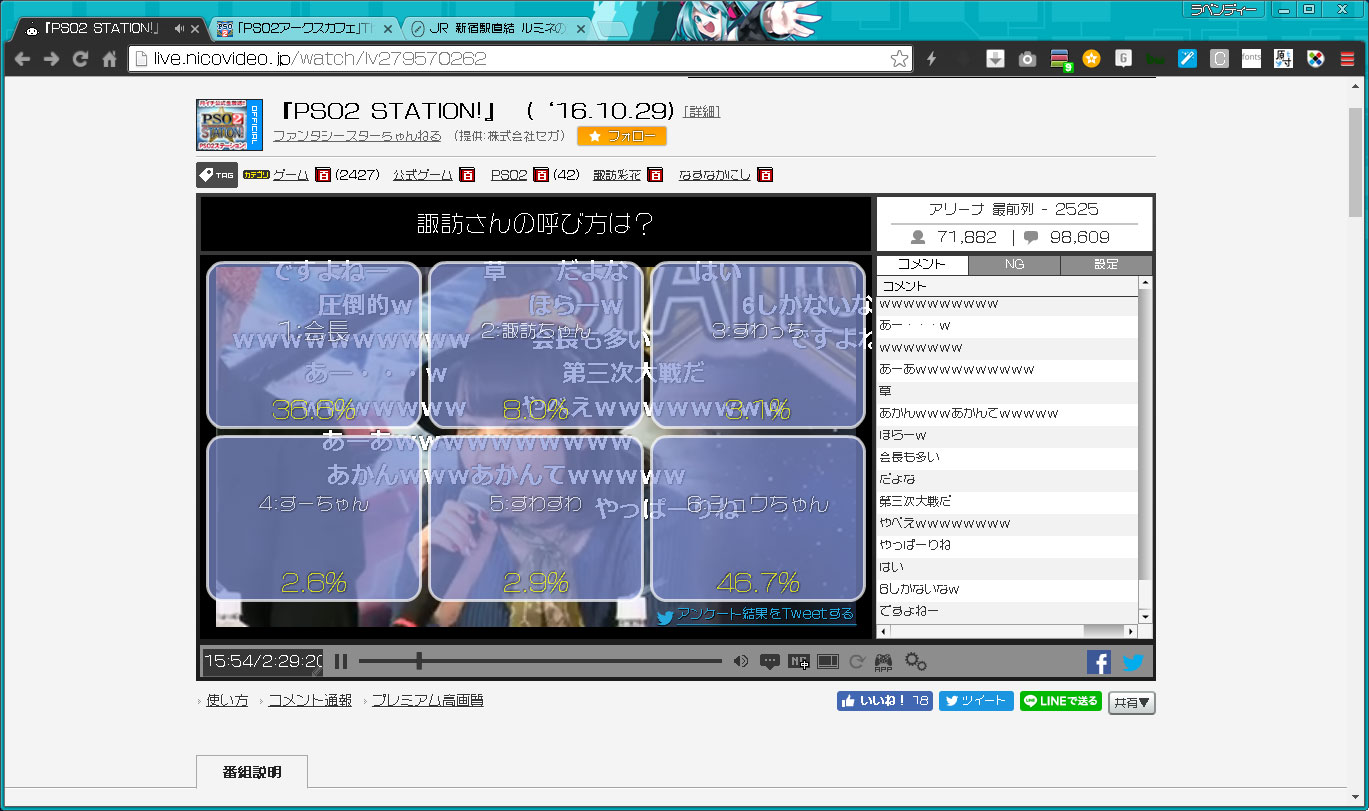Switch to fullscreen screen-mode icon

828,661
